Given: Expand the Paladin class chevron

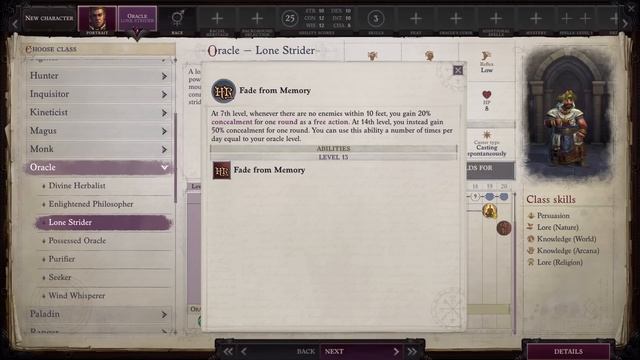Looking at the screenshot, I should (x=164, y=315).
